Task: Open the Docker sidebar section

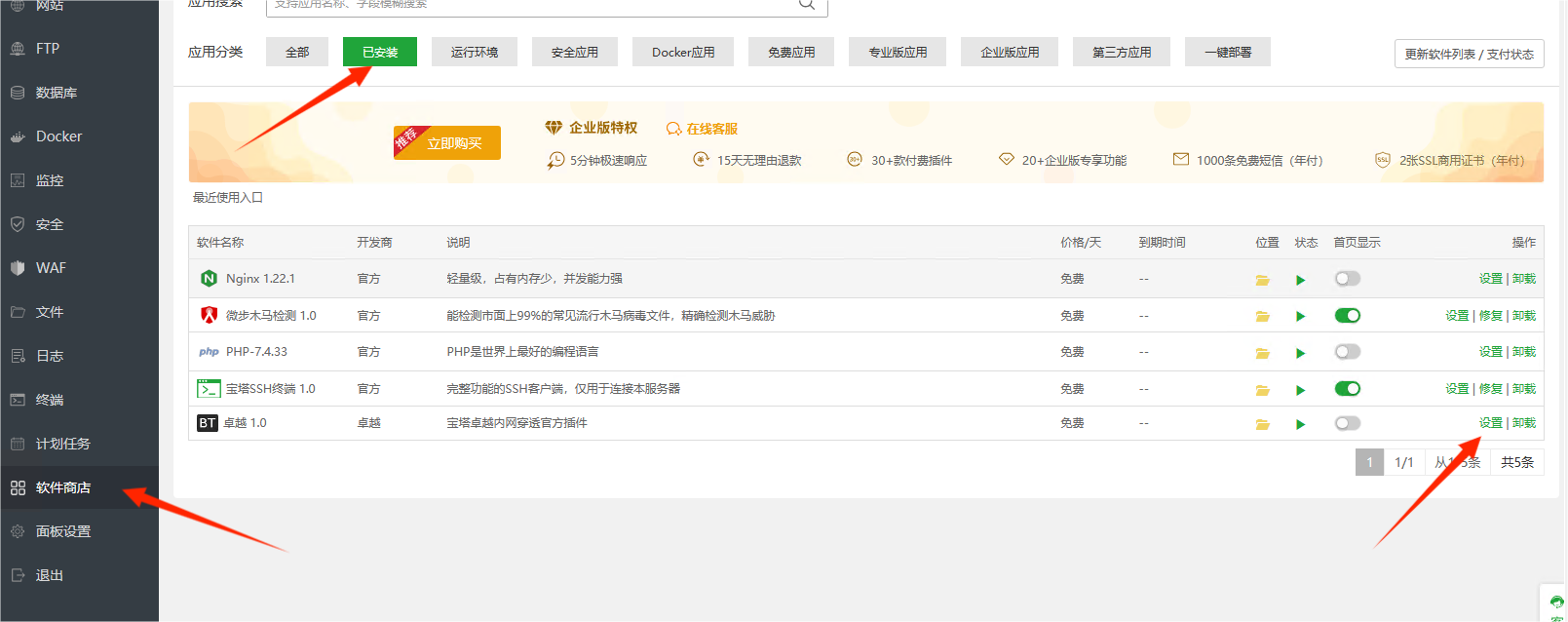Action: coord(78,136)
